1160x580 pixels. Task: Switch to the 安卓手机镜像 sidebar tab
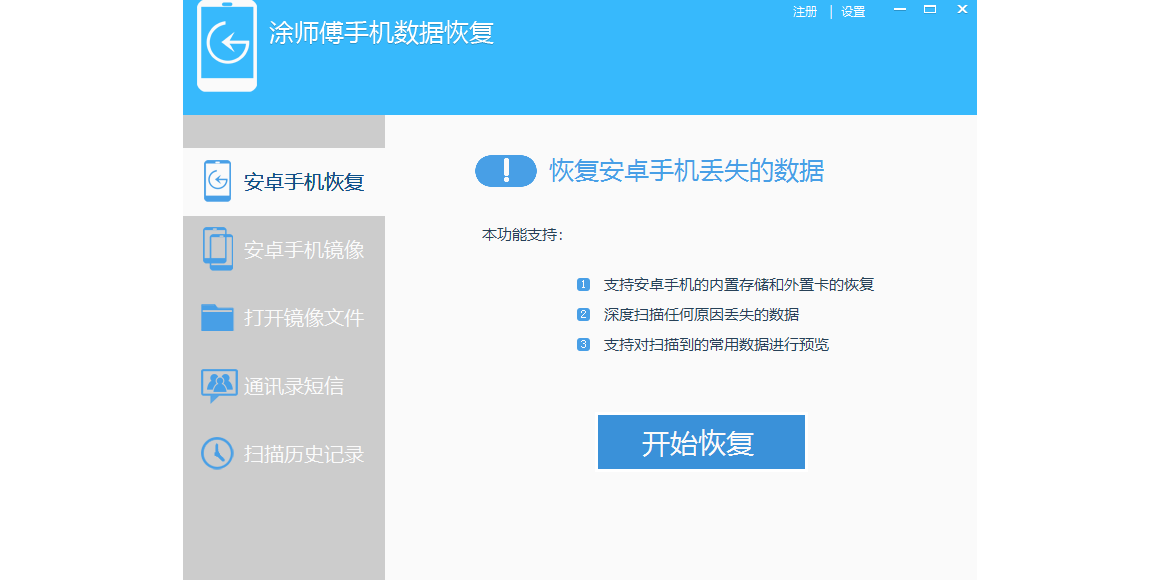(304, 250)
